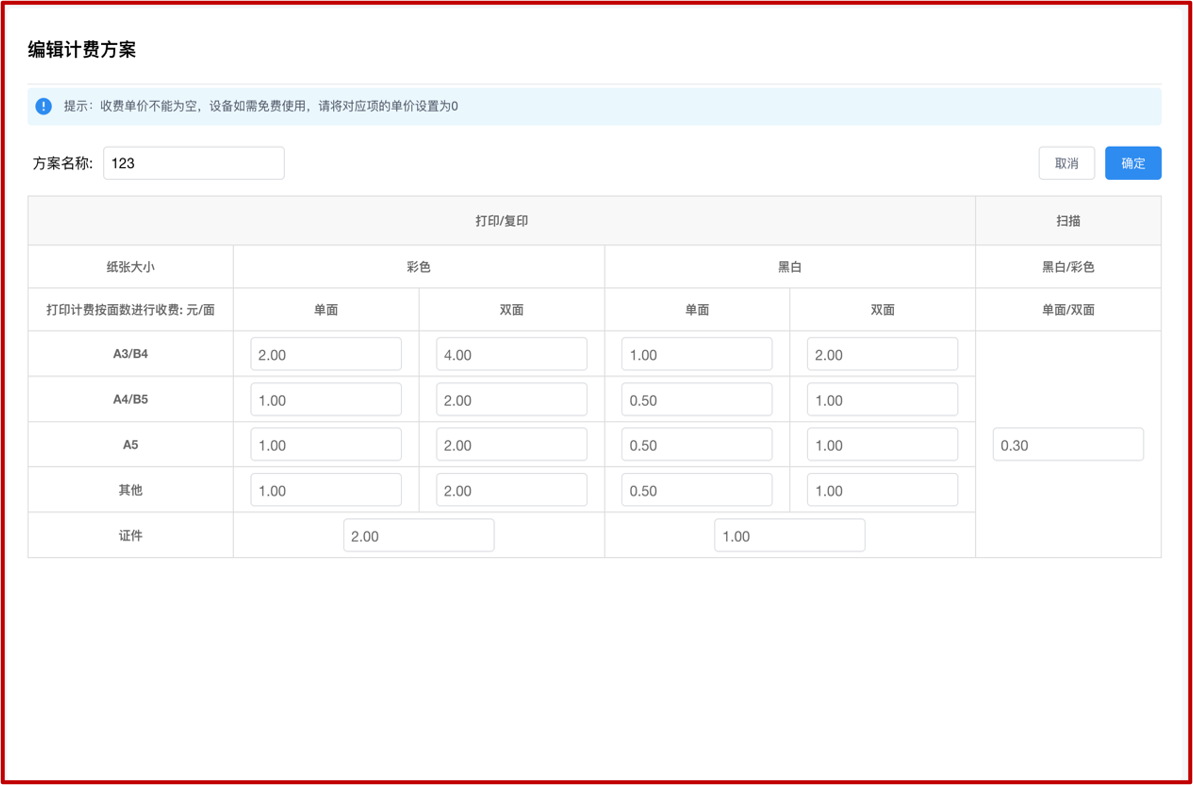Click the 打印/复印 table header
Screen dimensions: 1193x785
[x=501, y=221]
